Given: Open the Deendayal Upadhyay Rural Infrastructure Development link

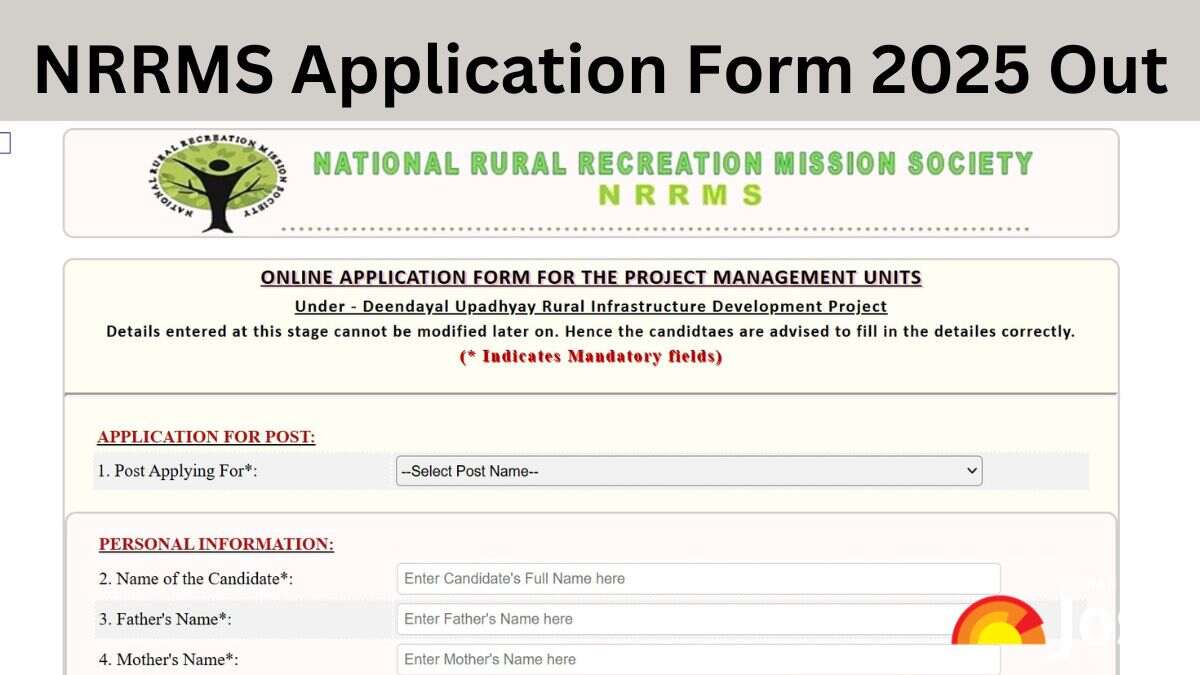Looking at the screenshot, I should (592, 306).
